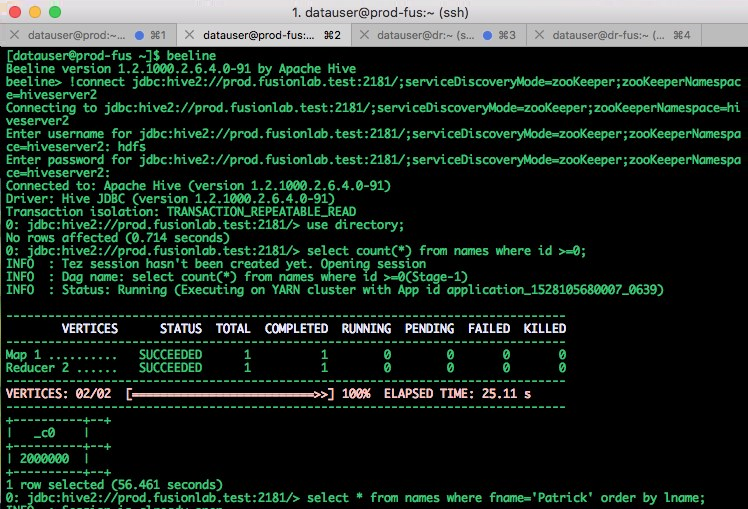Click the yellow minimize window button

(x=35, y=12)
